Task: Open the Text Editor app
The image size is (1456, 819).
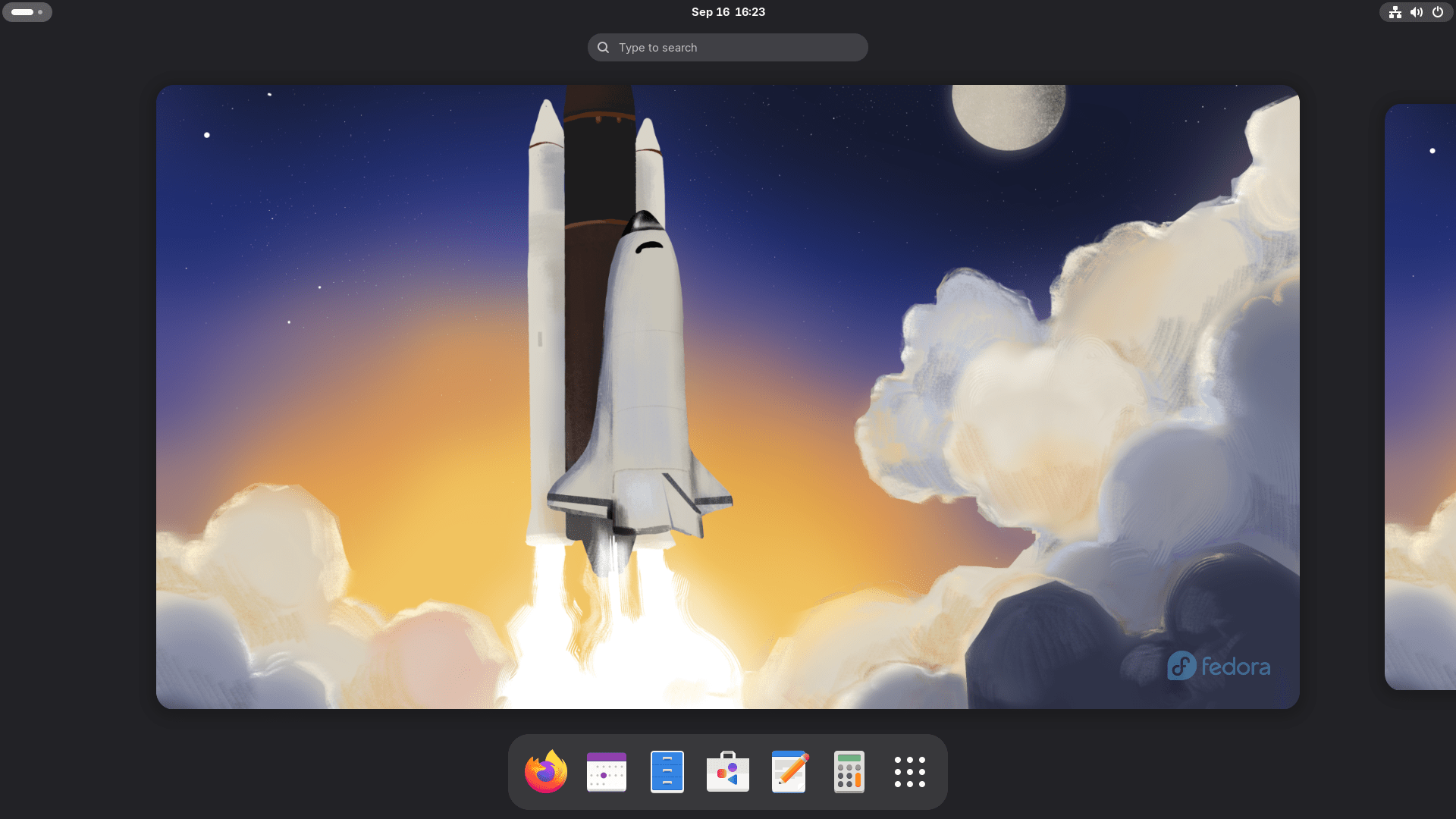Action: (789, 771)
